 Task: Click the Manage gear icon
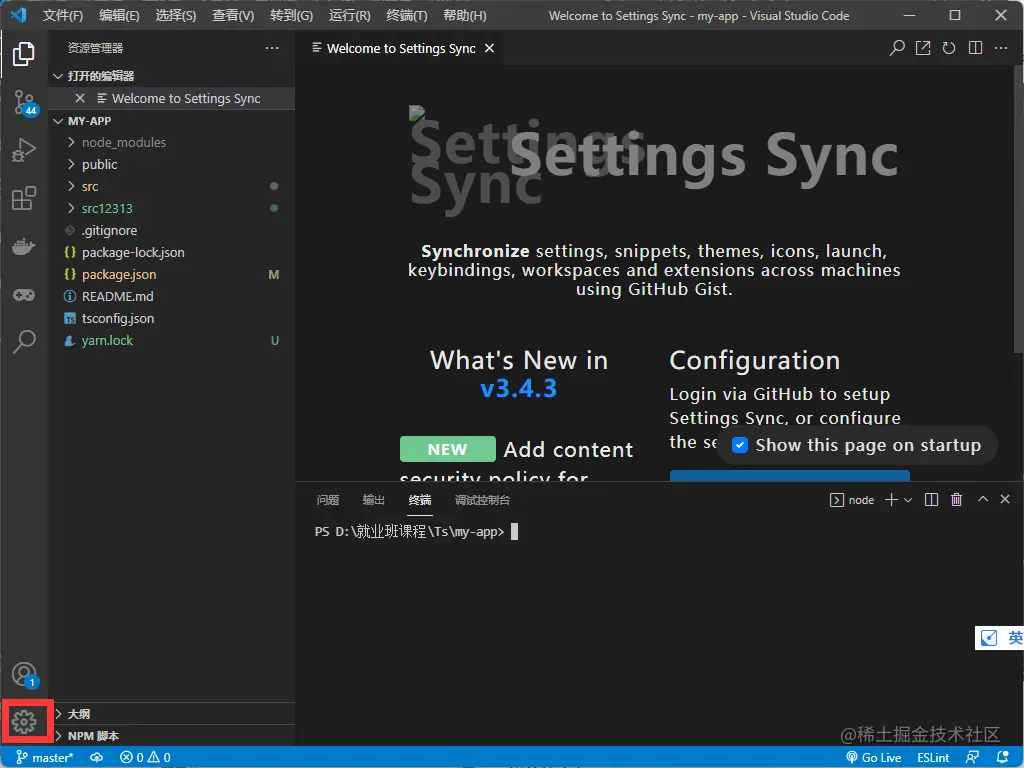(x=24, y=722)
